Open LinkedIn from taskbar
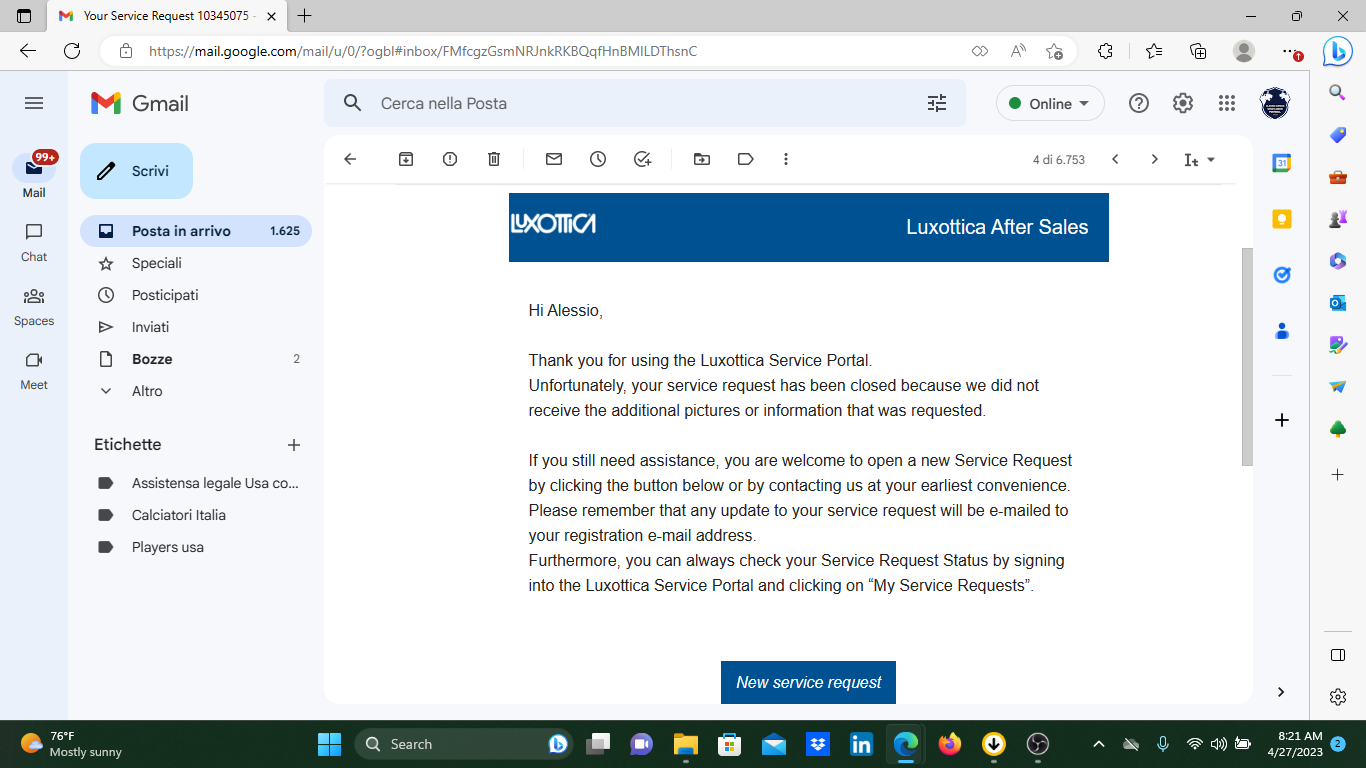1366x768 pixels. pos(861,744)
